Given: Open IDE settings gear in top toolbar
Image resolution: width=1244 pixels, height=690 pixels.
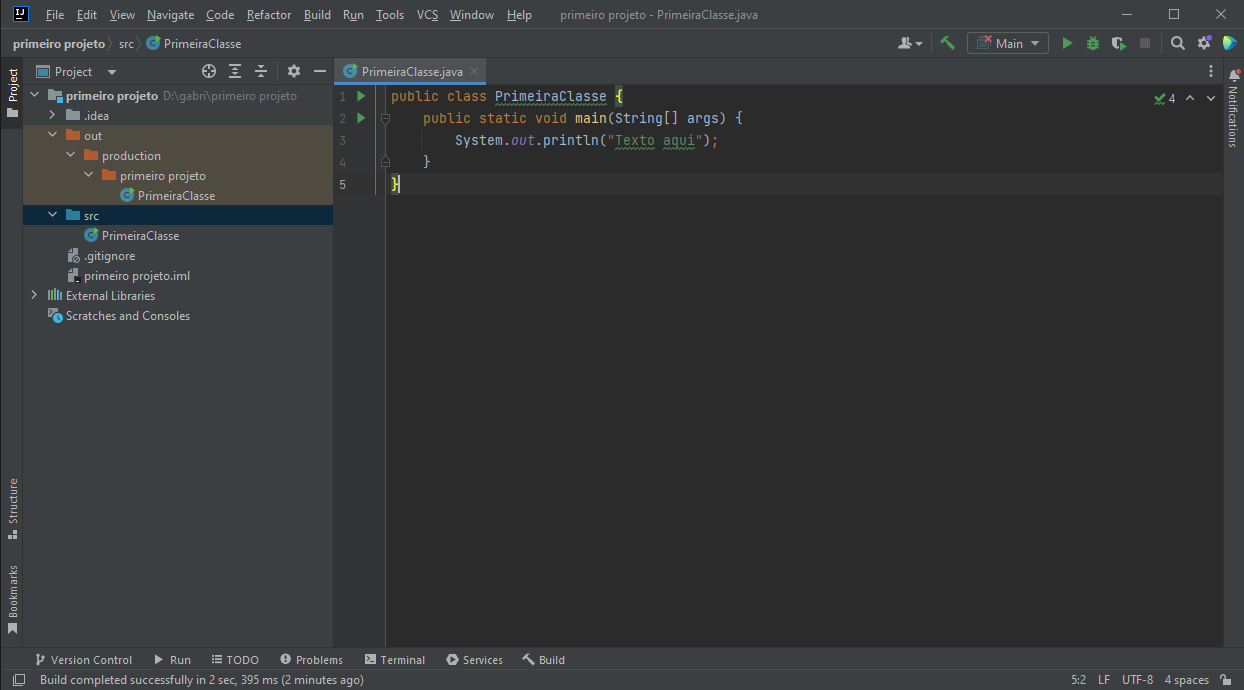Looking at the screenshot, I should pyautogui.click(x=1204, y=43).
